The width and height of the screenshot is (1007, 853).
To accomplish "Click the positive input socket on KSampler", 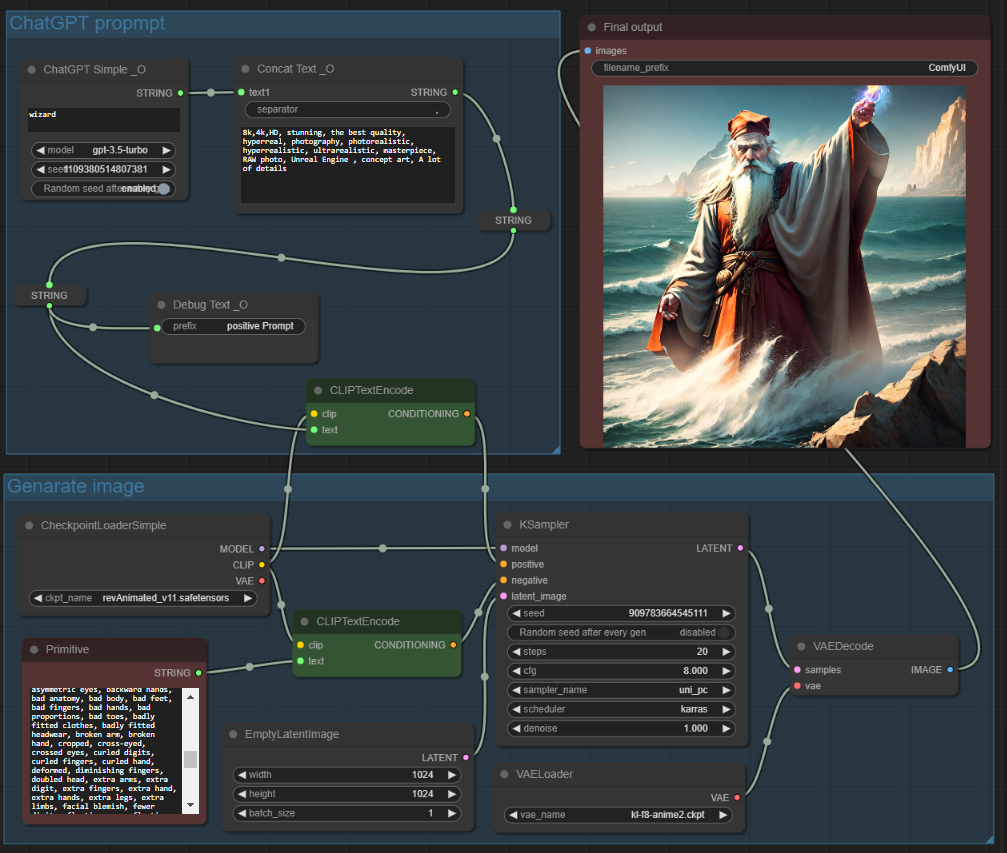I will [x=504, y=564].
